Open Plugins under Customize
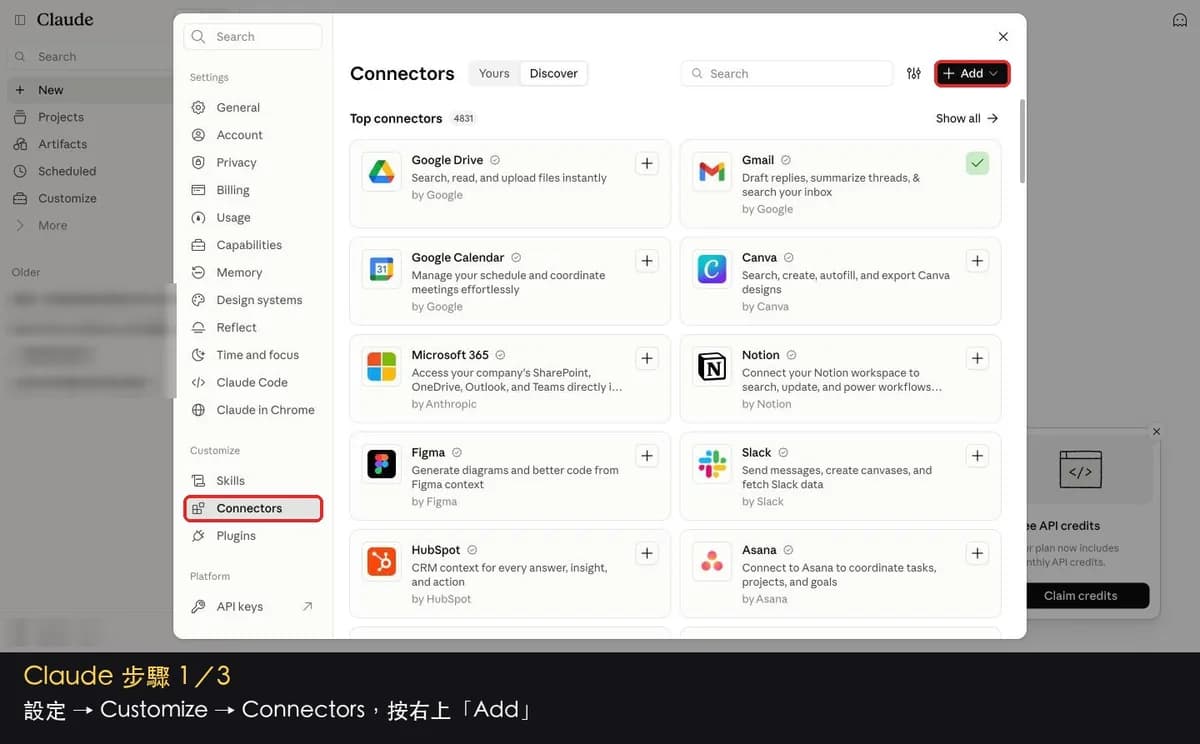1200x744 pixels. tap(253, 536)
